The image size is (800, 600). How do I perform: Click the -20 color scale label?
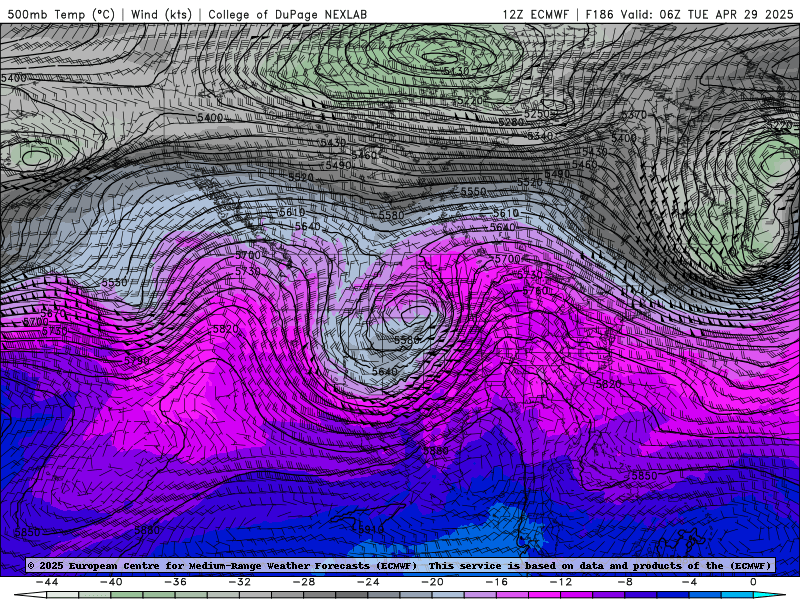(433, 582)
